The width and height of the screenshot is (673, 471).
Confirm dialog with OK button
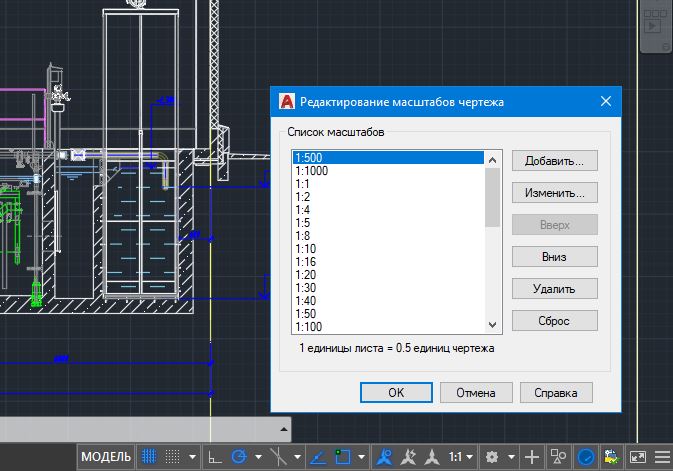click(396, 392)
